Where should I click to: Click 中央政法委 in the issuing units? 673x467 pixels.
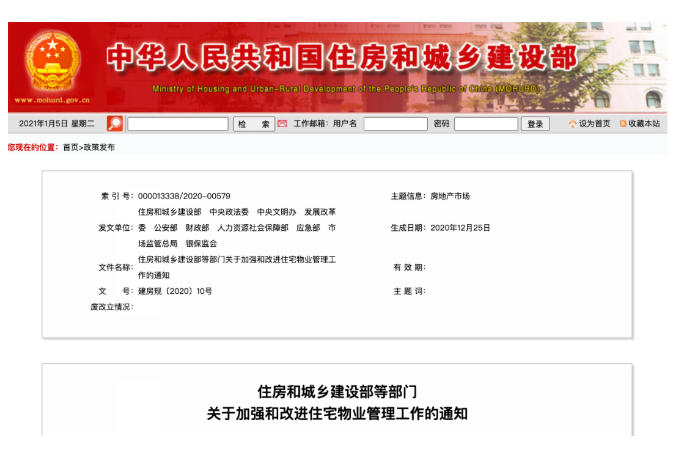[x=229, y=212]
